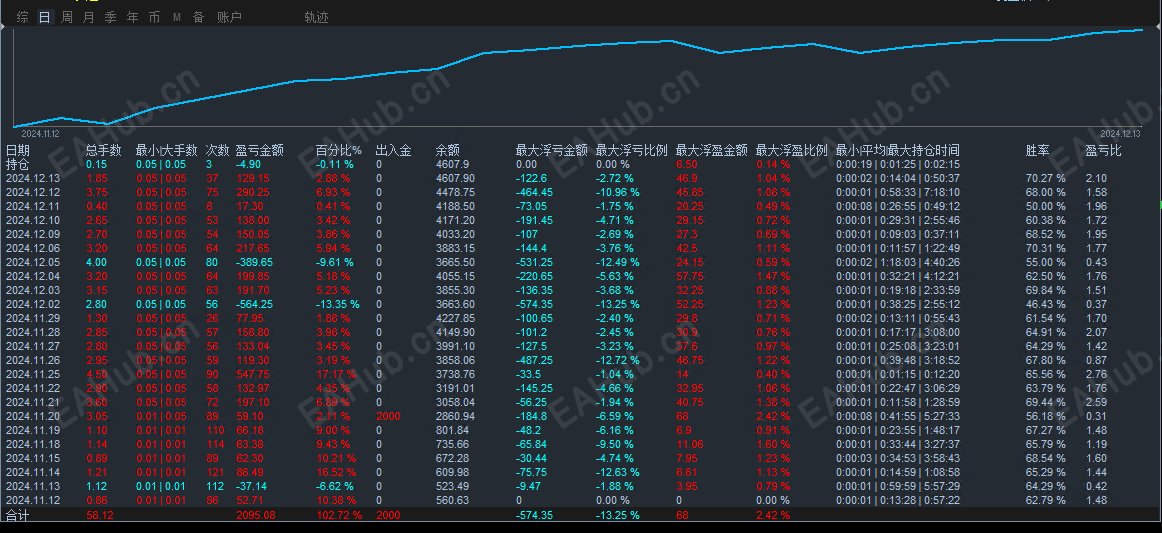Screen dimensions: 1162x533
Task: Click the 最大浮盈金额 column header
Action: click(x=712, y=150)
